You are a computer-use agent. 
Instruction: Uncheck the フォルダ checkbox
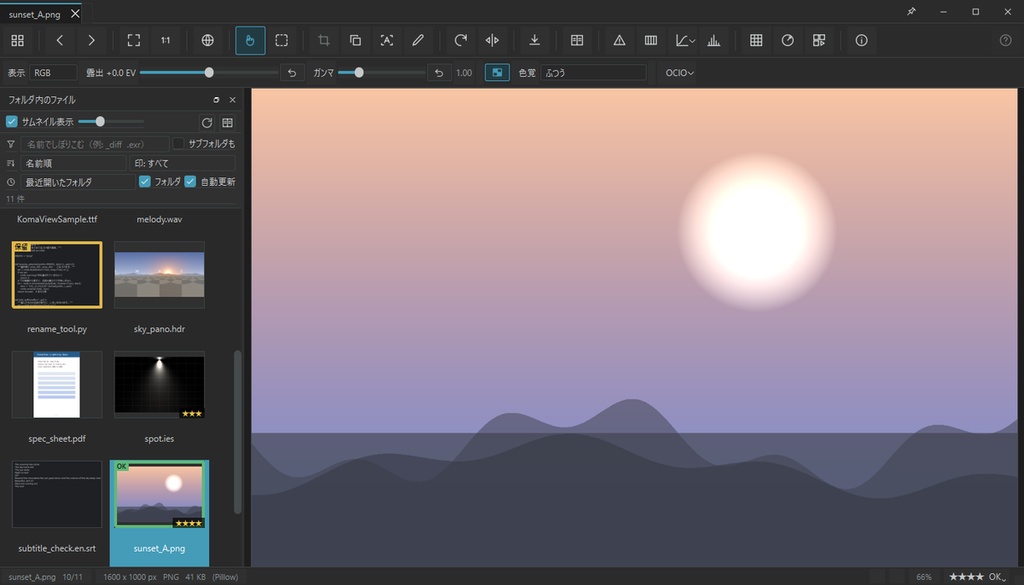click(145, 182)
